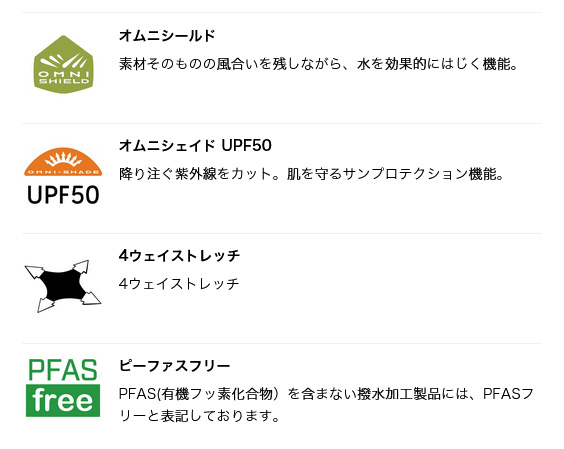Screen dimensions: 564x449
Task: Click the top-right arrow of stretch icon
Action: [82, 267]
